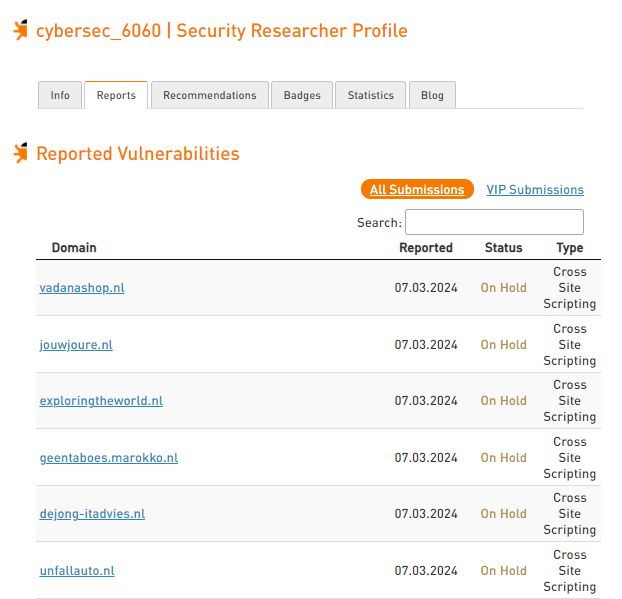
Task: Follow the exploringtheworld.nl link
Action: [x=101, y=401]
